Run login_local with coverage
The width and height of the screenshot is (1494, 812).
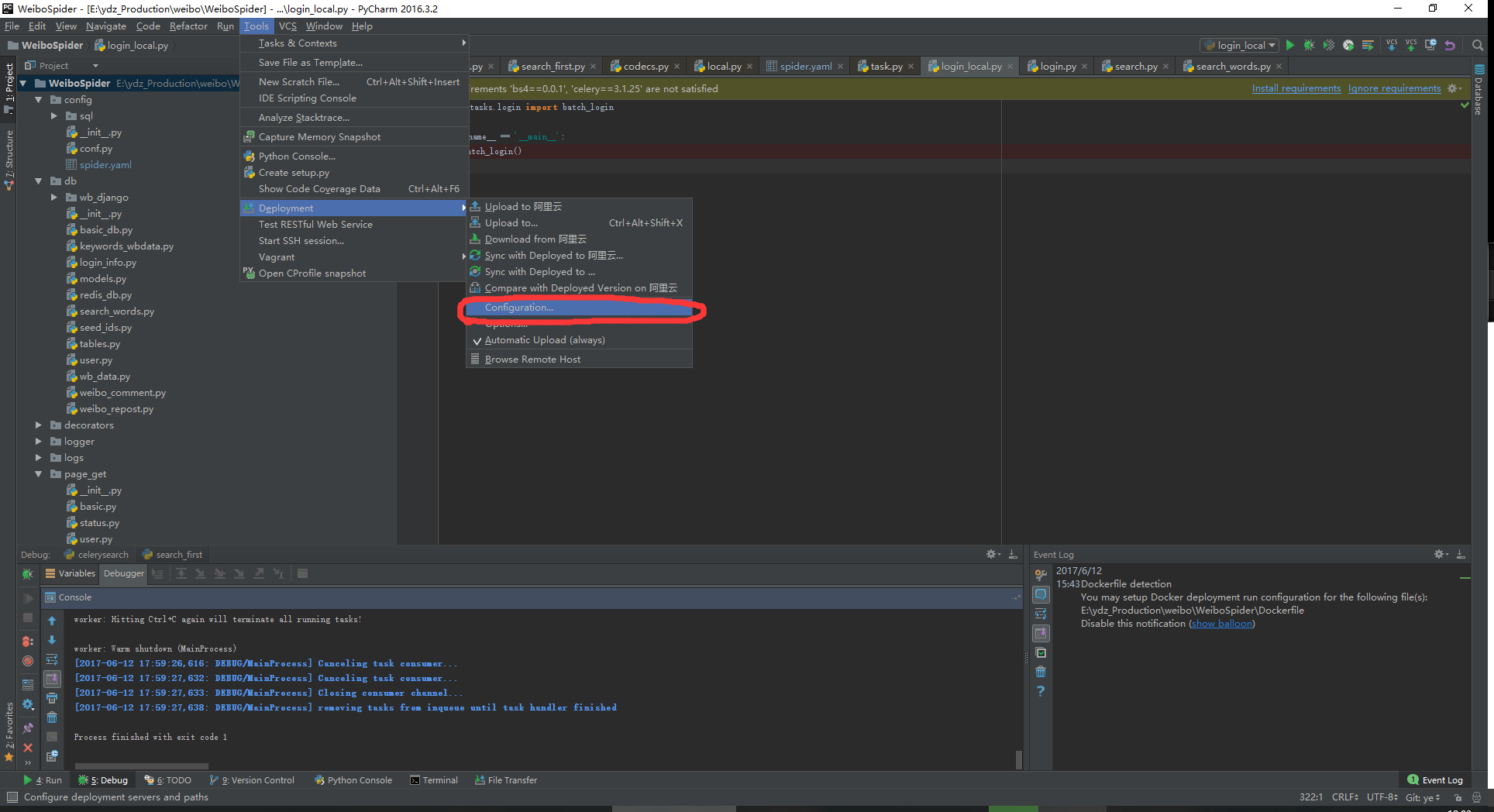pyautogui.click(x=1329, y=45)
